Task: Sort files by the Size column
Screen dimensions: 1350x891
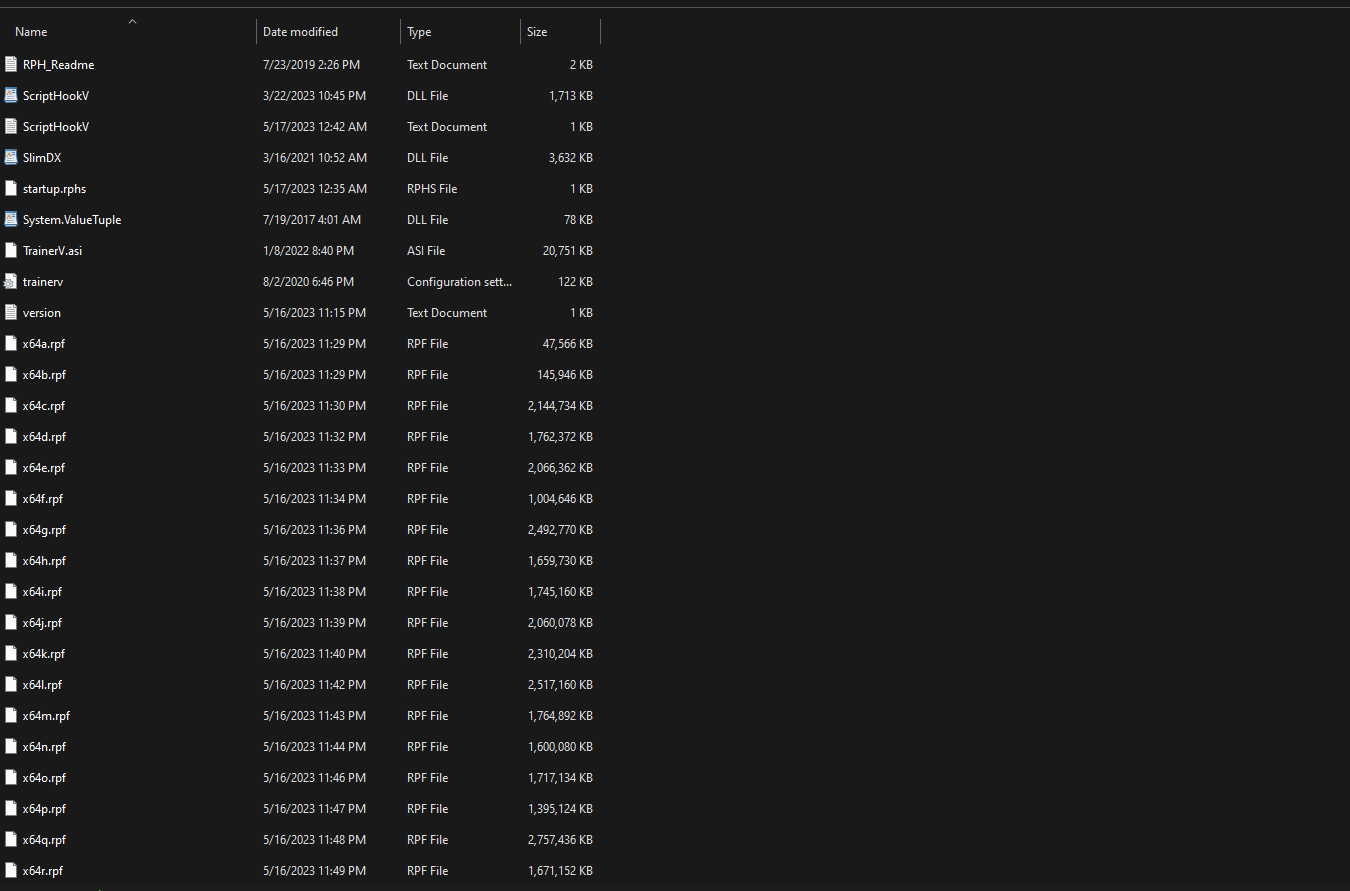Action: click(537, 32)
